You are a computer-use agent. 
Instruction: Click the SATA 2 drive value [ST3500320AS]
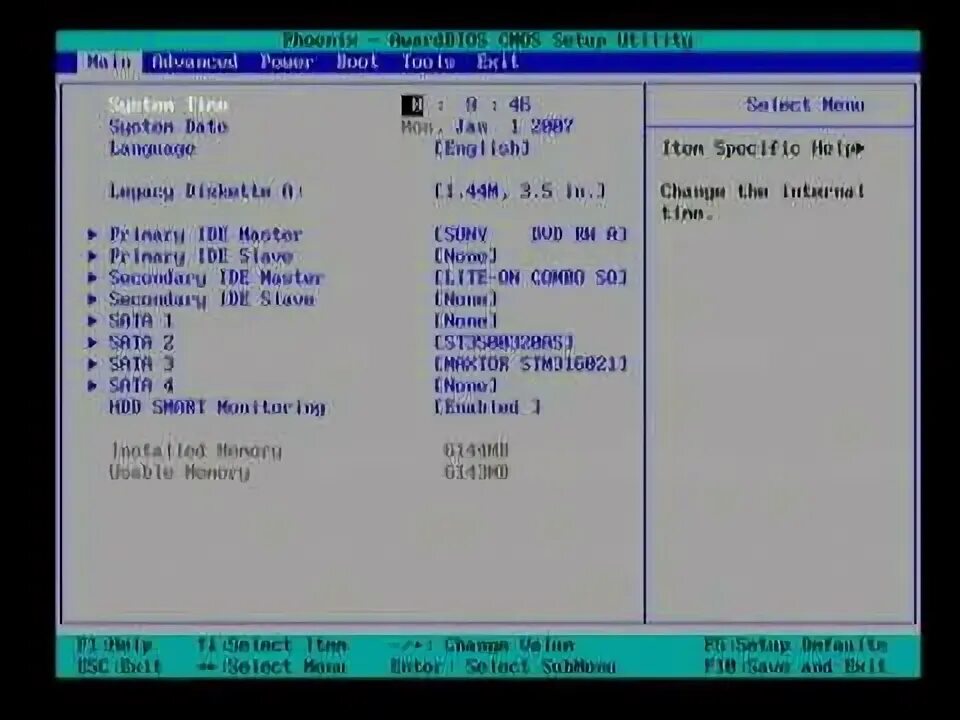[504, 342]
